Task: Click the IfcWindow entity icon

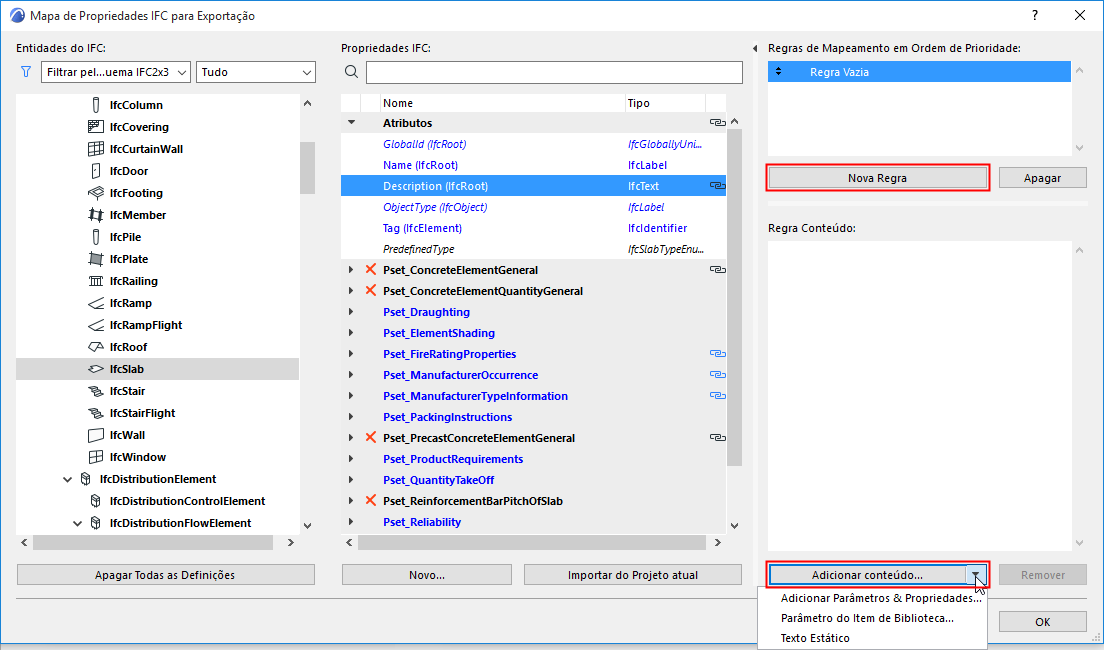Action: (x=96, y=457)
